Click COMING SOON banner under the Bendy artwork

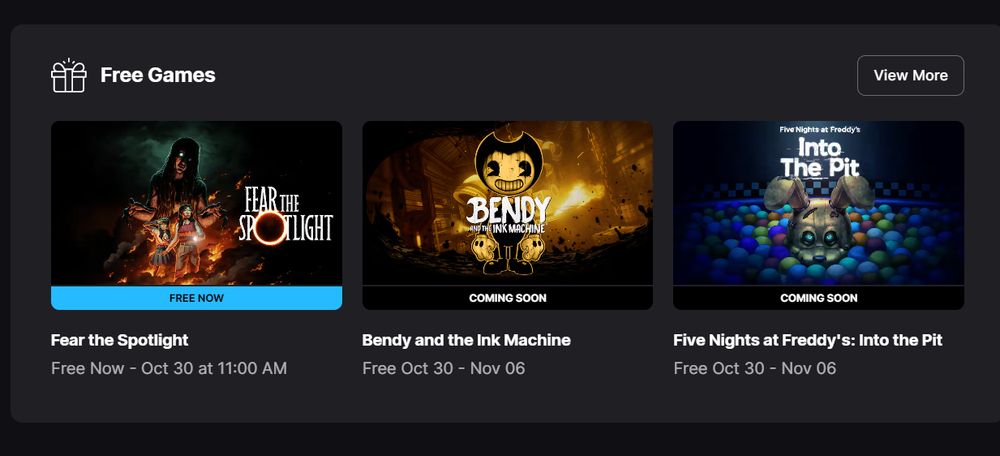(508, 298)
